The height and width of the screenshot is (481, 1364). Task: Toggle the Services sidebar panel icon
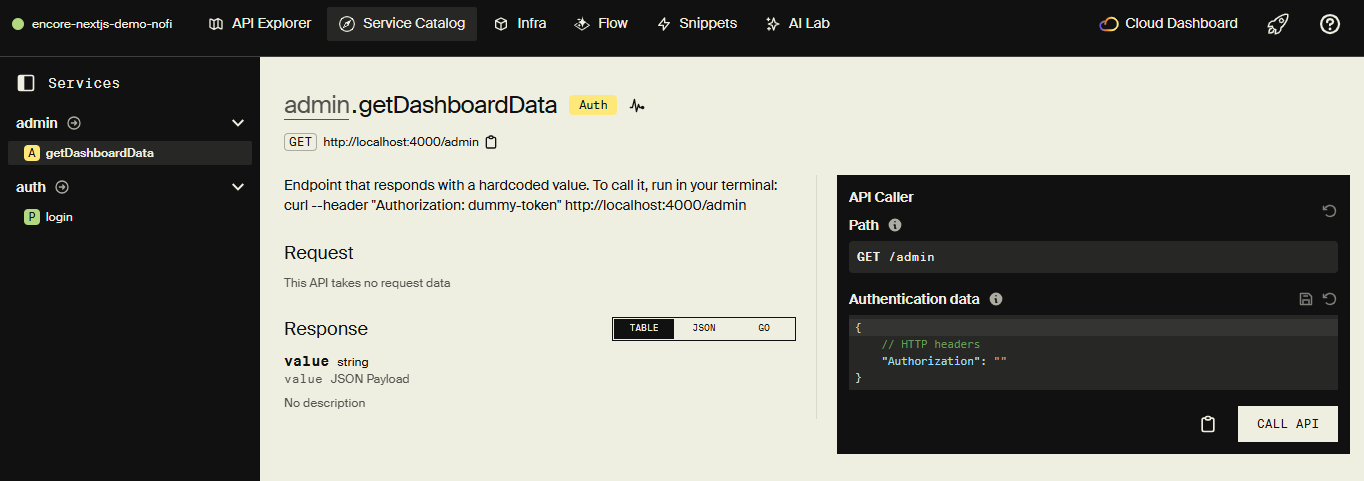pyautogui.click(x=26, y=83)
